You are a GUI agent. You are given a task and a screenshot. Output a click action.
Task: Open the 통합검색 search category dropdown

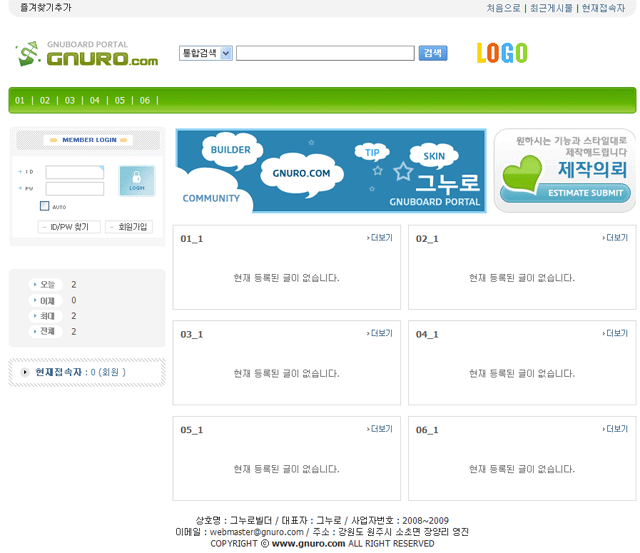[206, 53]
